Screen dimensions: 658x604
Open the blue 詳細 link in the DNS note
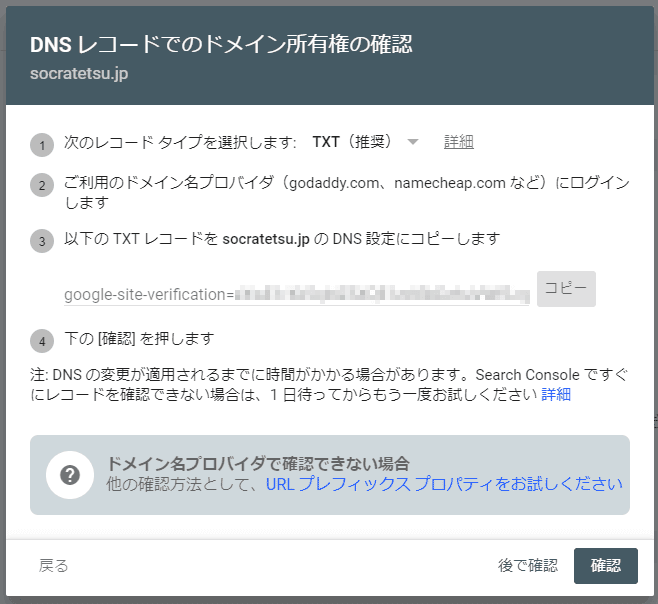click(556, 395)
